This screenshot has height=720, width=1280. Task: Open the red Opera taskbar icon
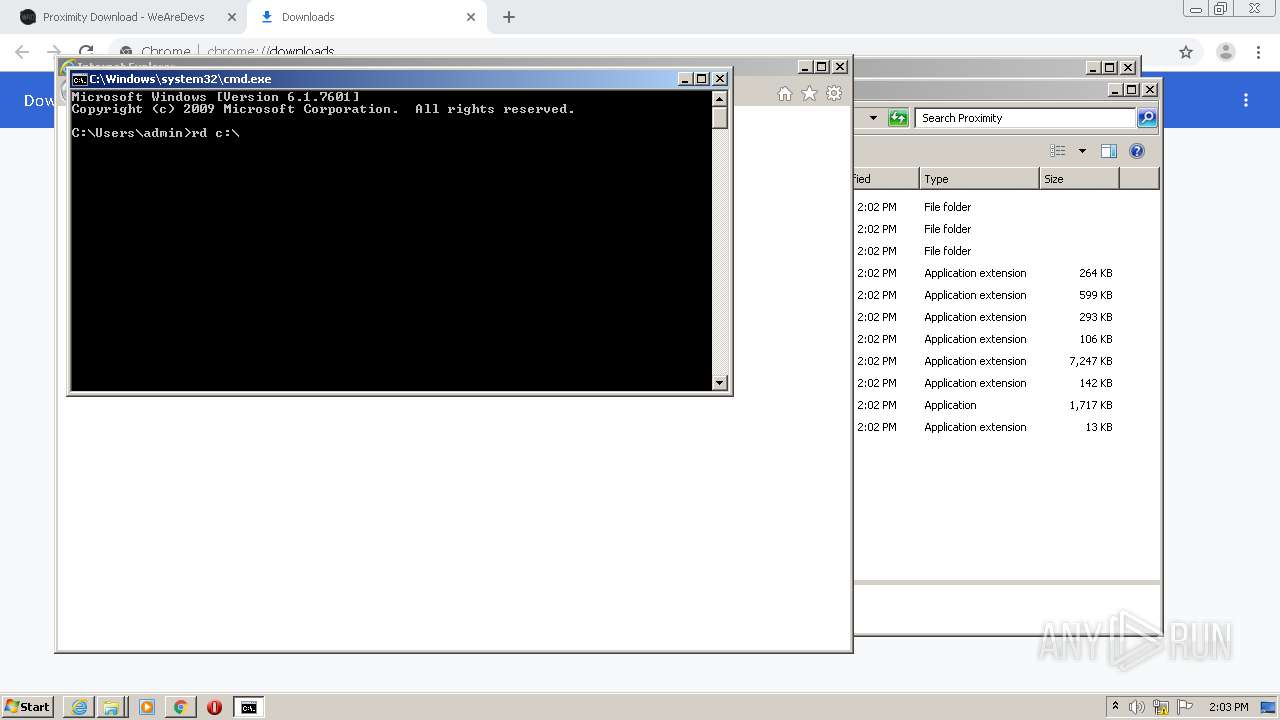click(x=214, y=707)
